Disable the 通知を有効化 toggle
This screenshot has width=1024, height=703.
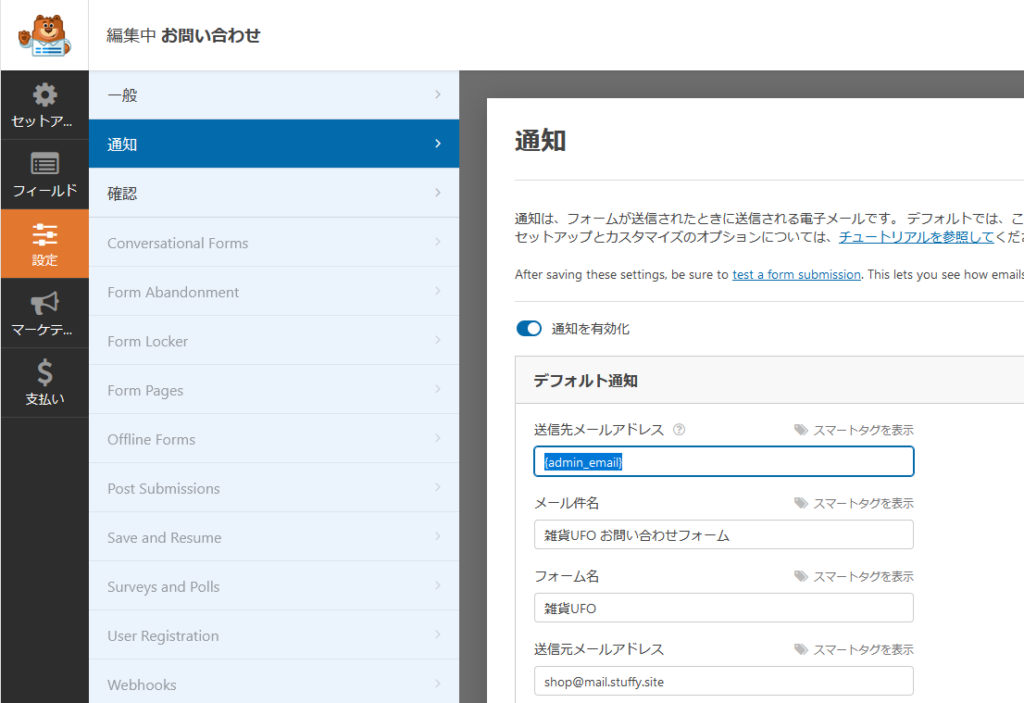pos(528,328)
